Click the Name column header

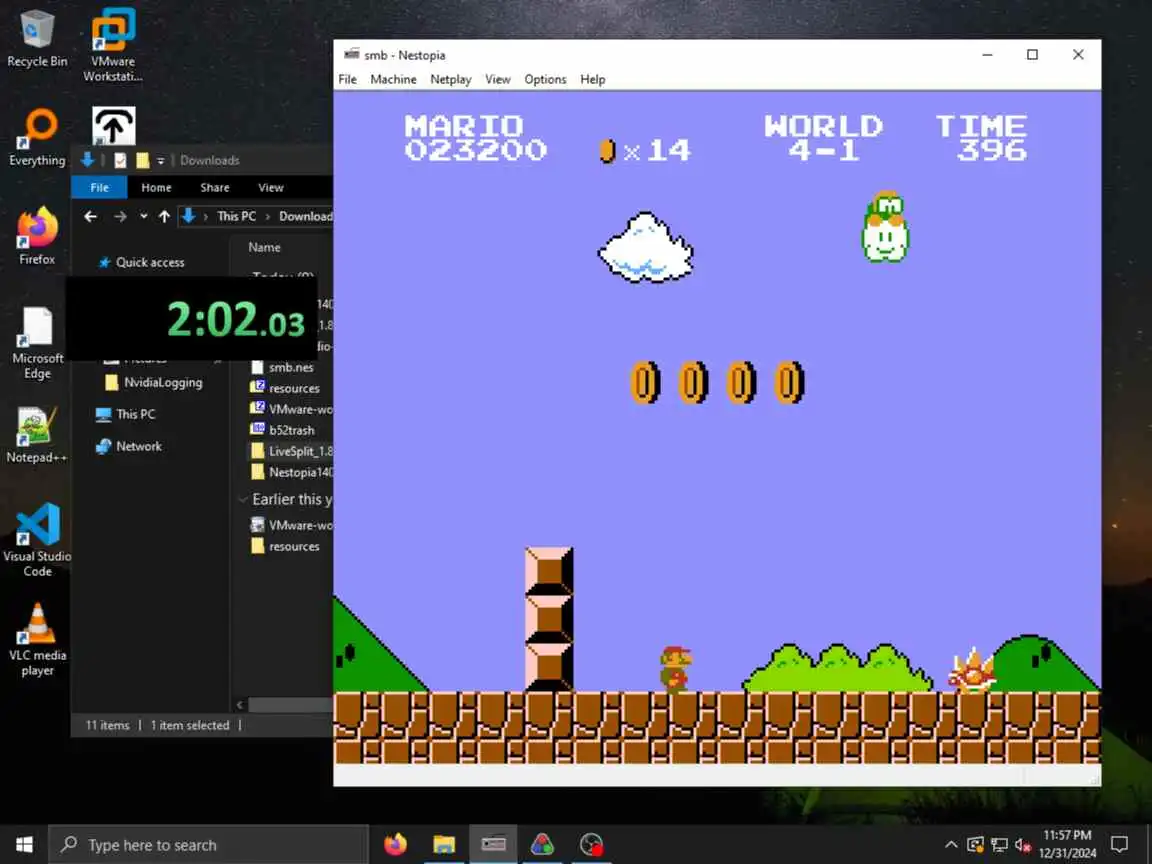(x=264, y=248)
